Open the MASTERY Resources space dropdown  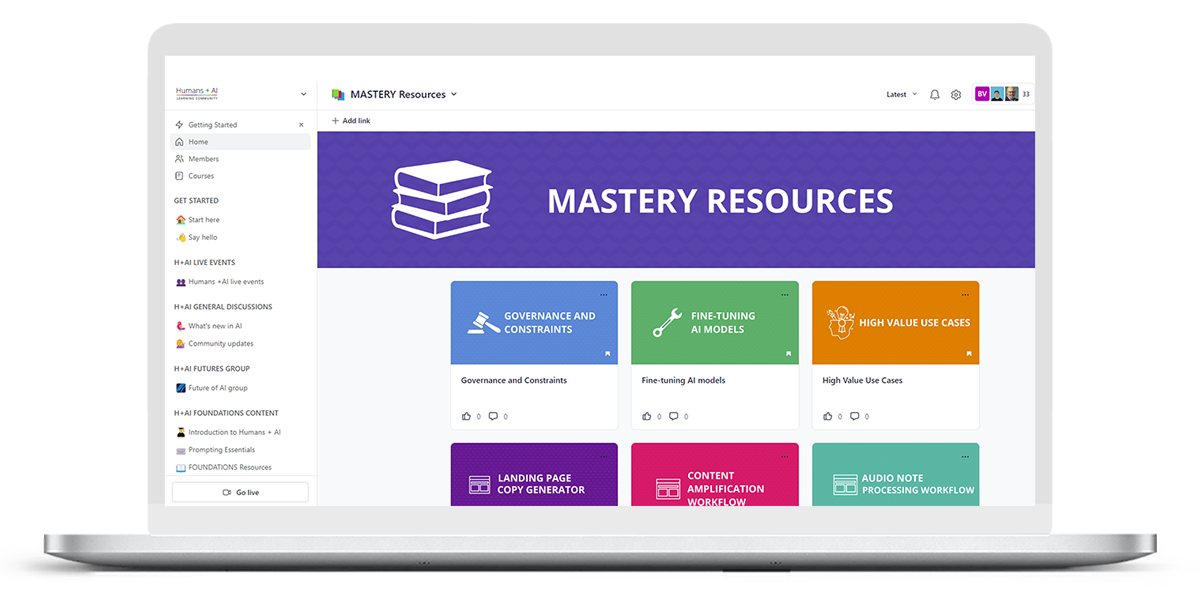[453, 94]
